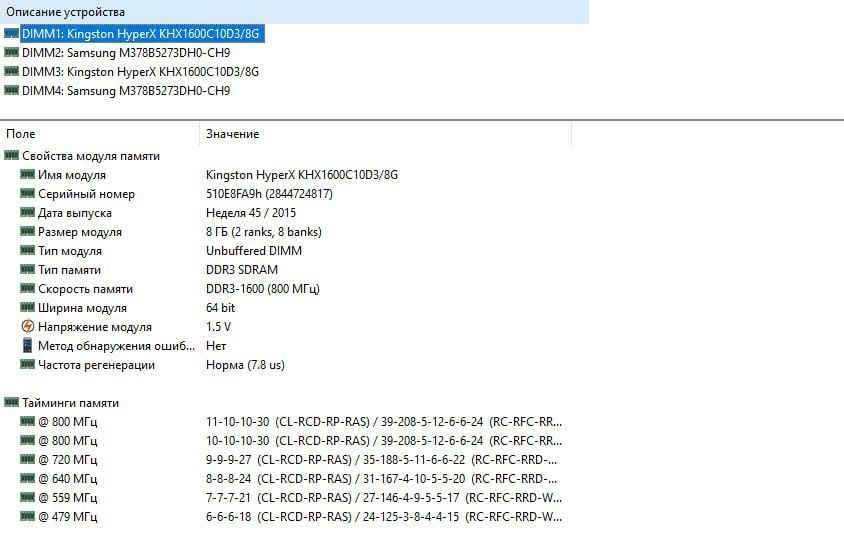This screenshot has width=844, height=540.
Task: Select value 'Unbuffered DIMM'
Action: 254,251
